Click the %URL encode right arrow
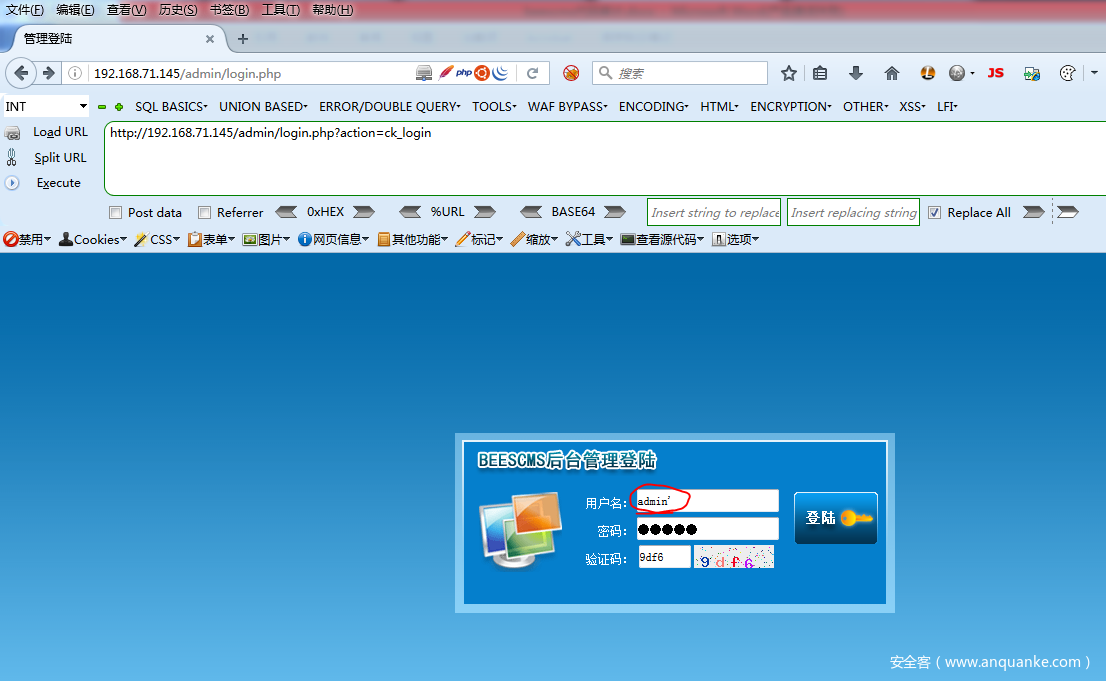This screenshot has height=681, width=1106. pos(485,212)
